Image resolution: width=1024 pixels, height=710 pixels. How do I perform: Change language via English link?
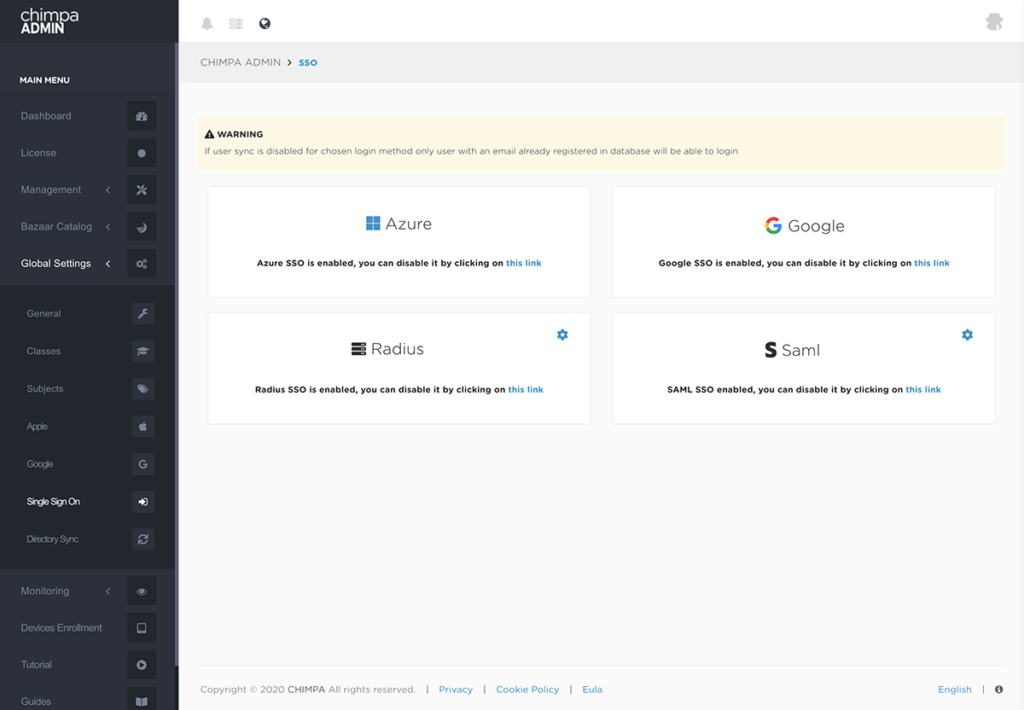coord(955,689)
